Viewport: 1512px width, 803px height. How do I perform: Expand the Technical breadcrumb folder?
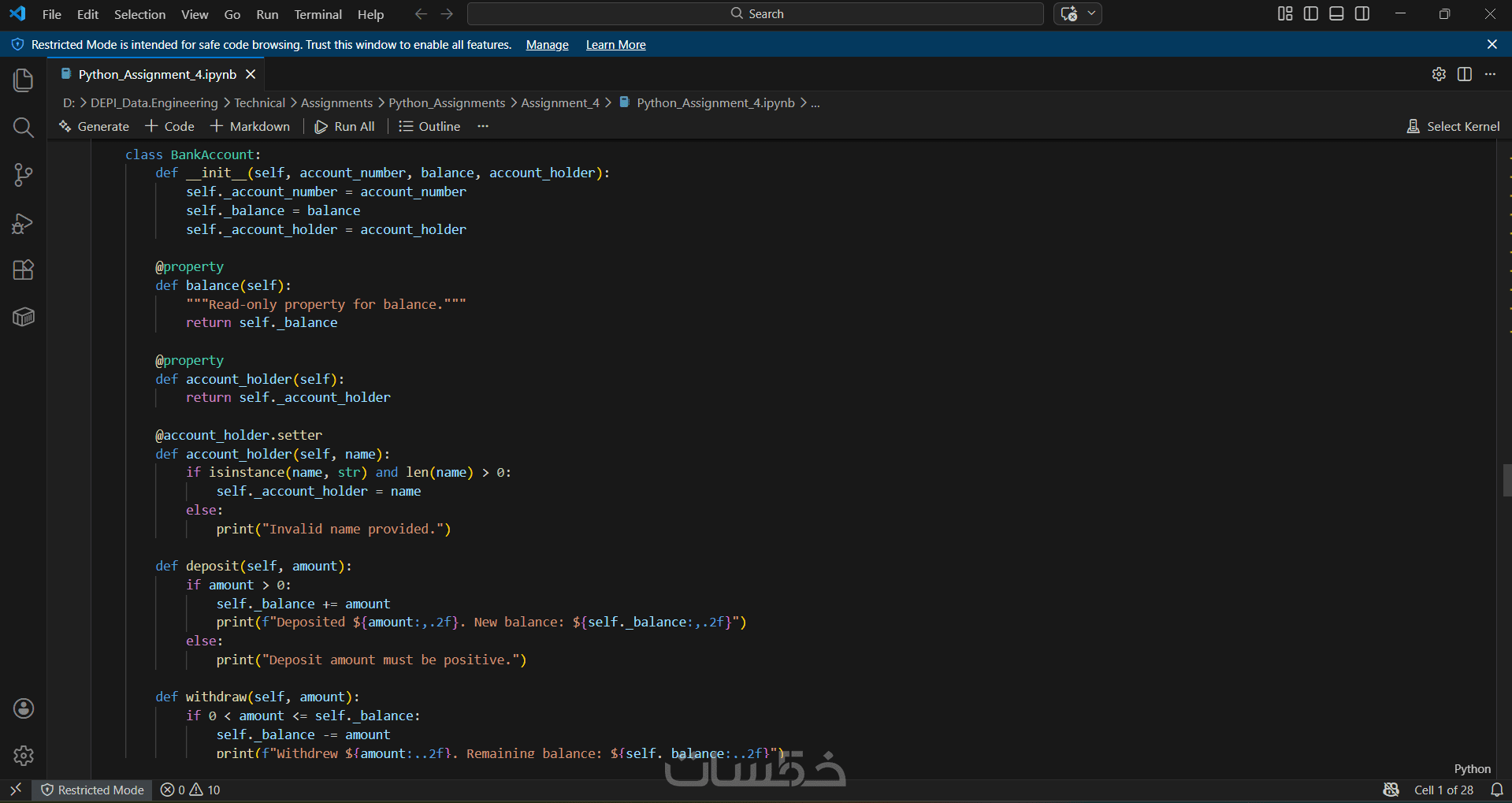[259, 103]
